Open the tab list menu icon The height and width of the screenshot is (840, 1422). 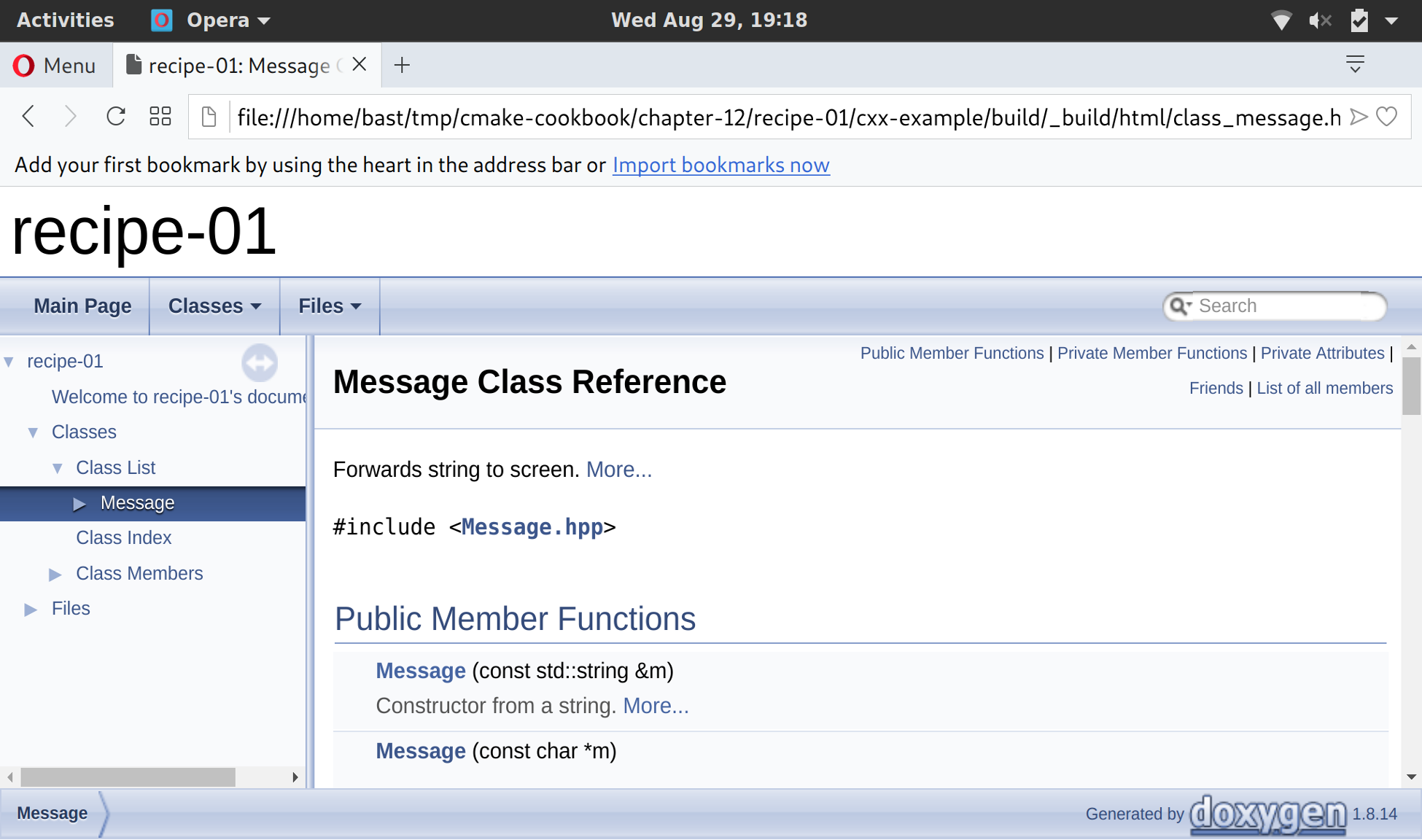click(x=1355, y=64)
